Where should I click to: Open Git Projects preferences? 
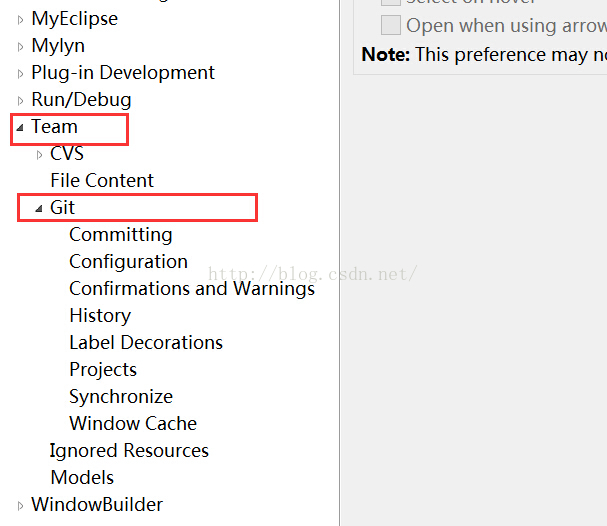(103, 370)
